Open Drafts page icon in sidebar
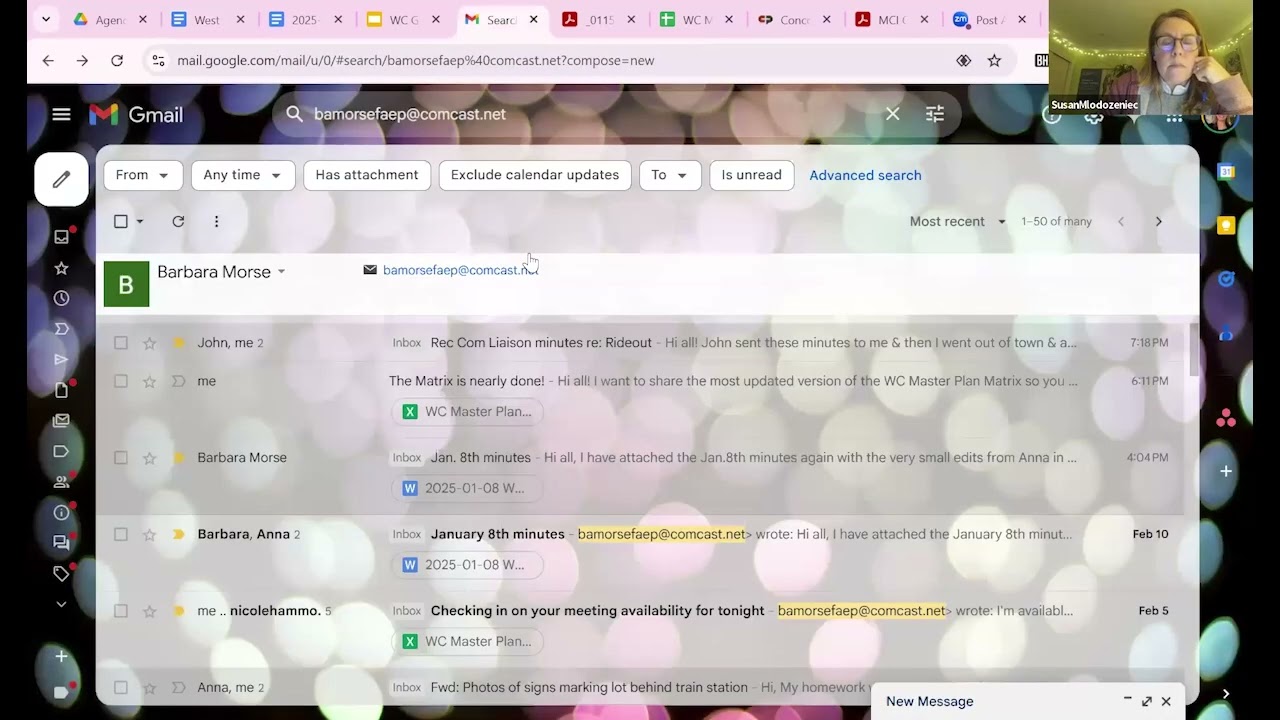 (61, 390)
